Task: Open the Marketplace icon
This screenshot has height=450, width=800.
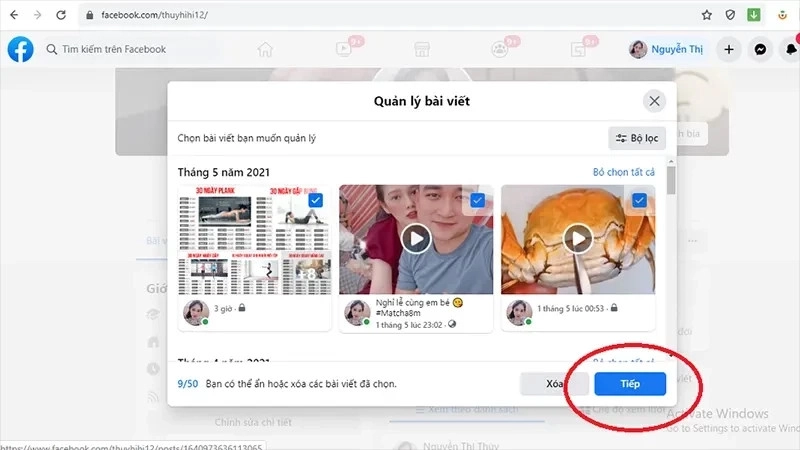Action: (x=421, y=49)
